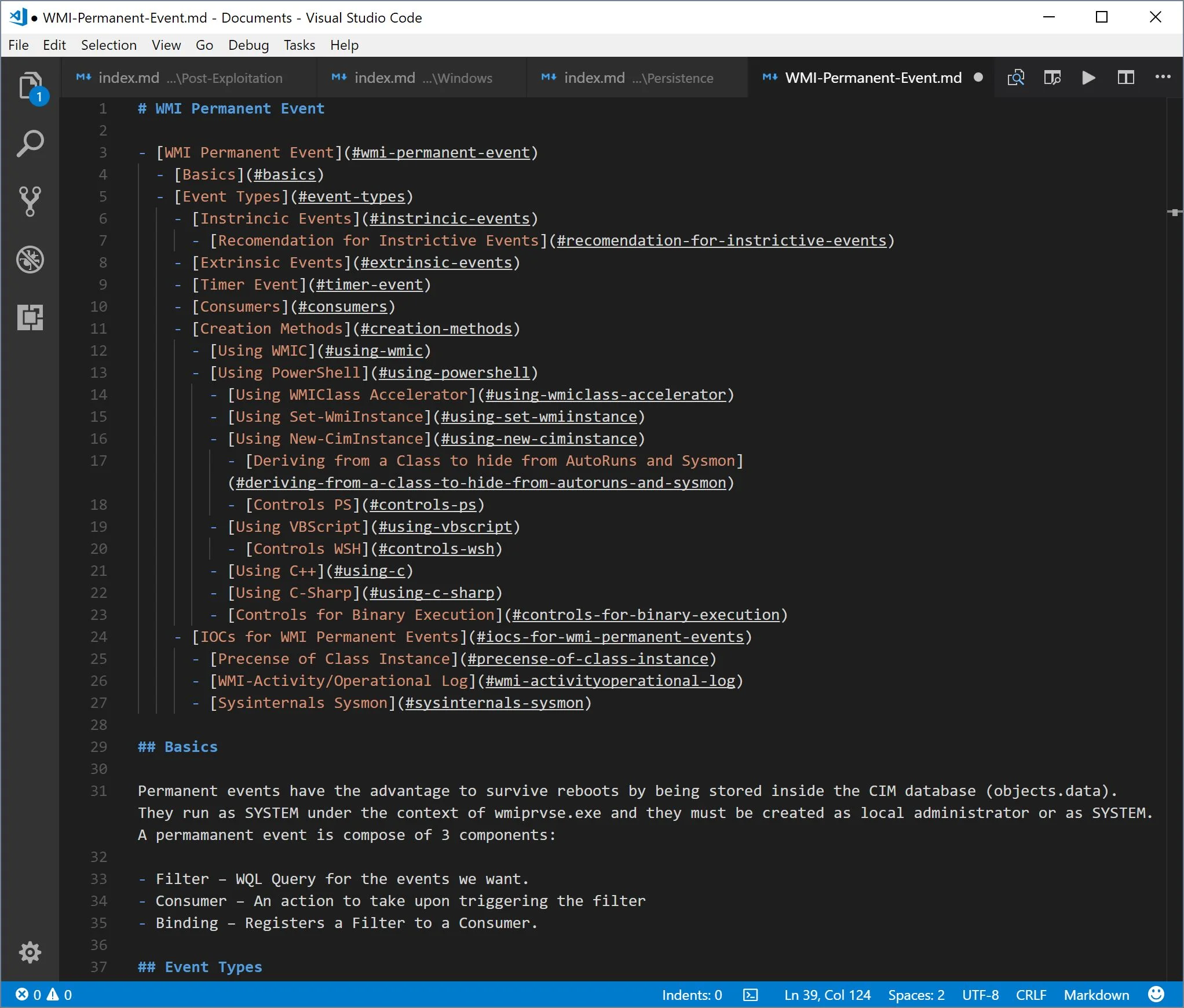Click errors and warnings count in status bar
Image resolution: width=1184 pixels, height=1008 pixels.
coord(44,995)
